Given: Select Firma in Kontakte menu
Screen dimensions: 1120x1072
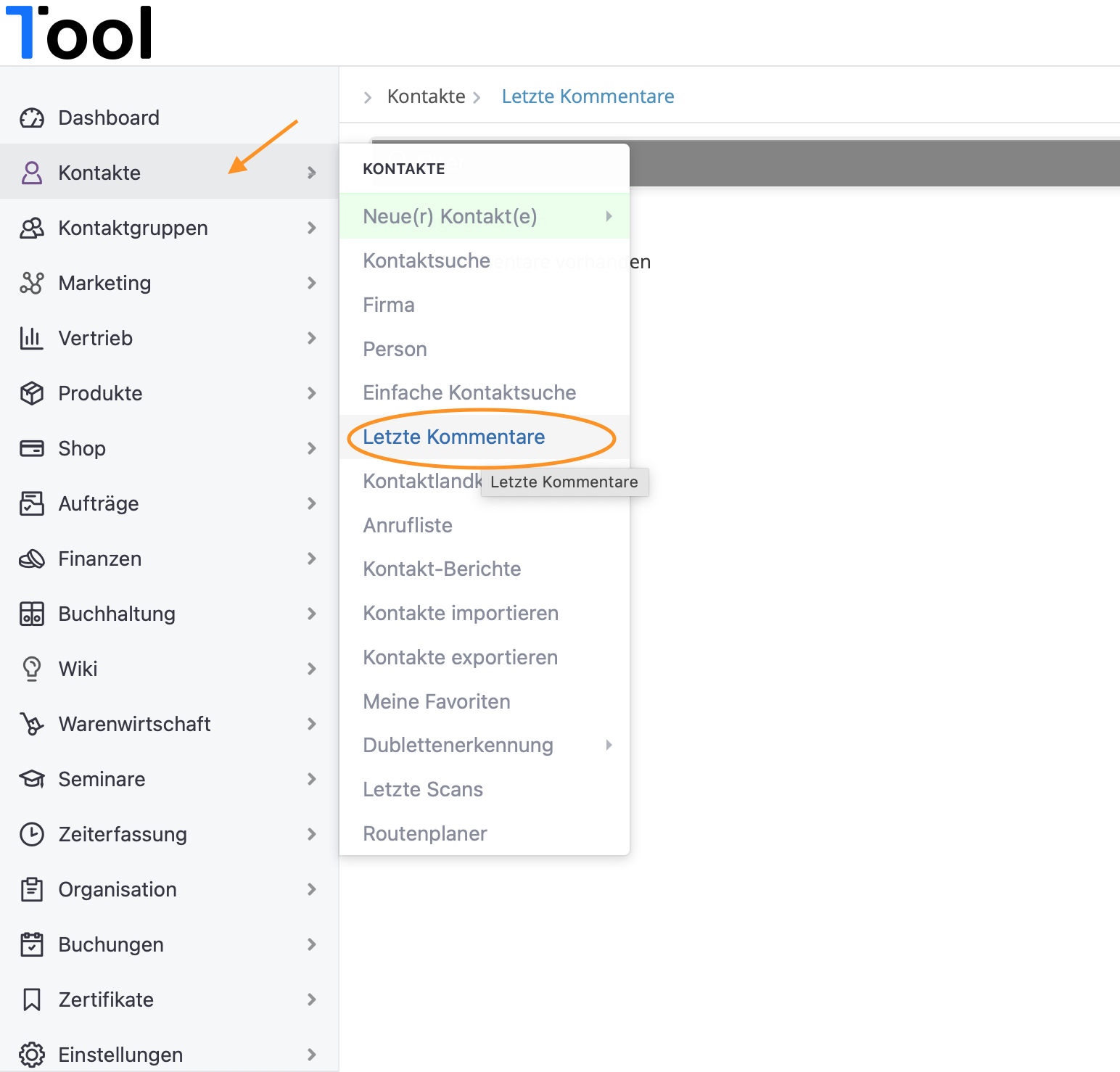Looking at the screenshot, I should (x=485, y=305).
